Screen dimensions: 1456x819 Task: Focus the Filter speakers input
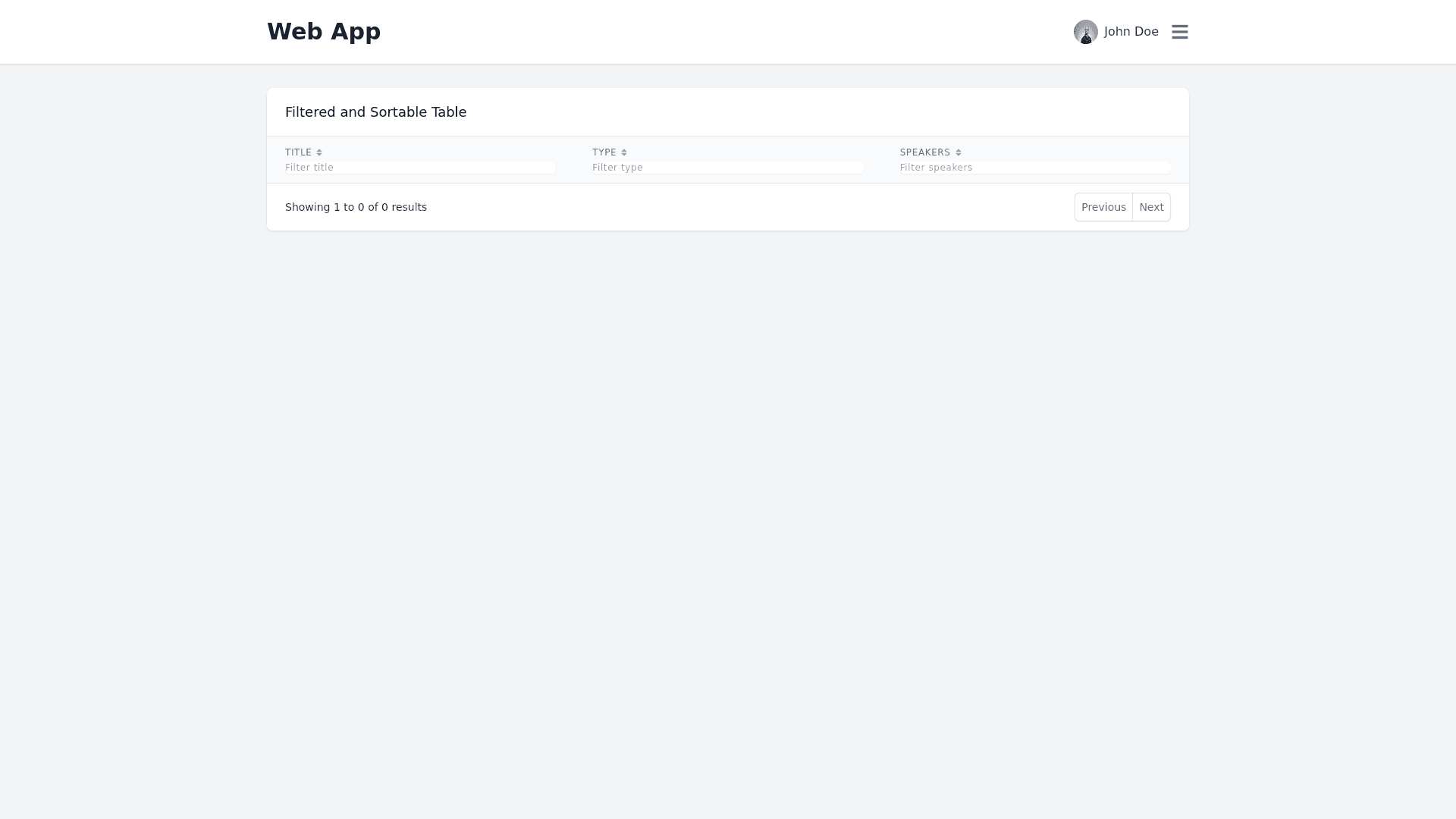[1034, 168]
